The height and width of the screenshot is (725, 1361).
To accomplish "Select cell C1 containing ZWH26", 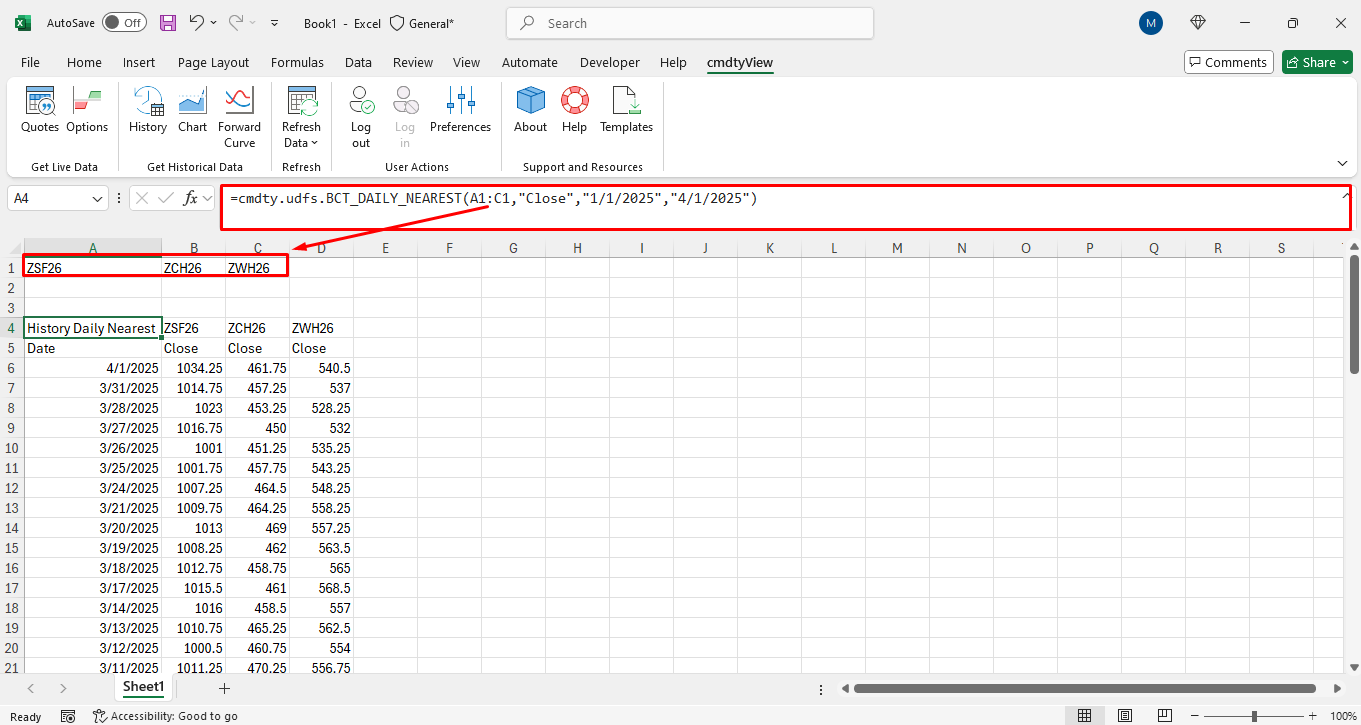I will pos(257,268).
